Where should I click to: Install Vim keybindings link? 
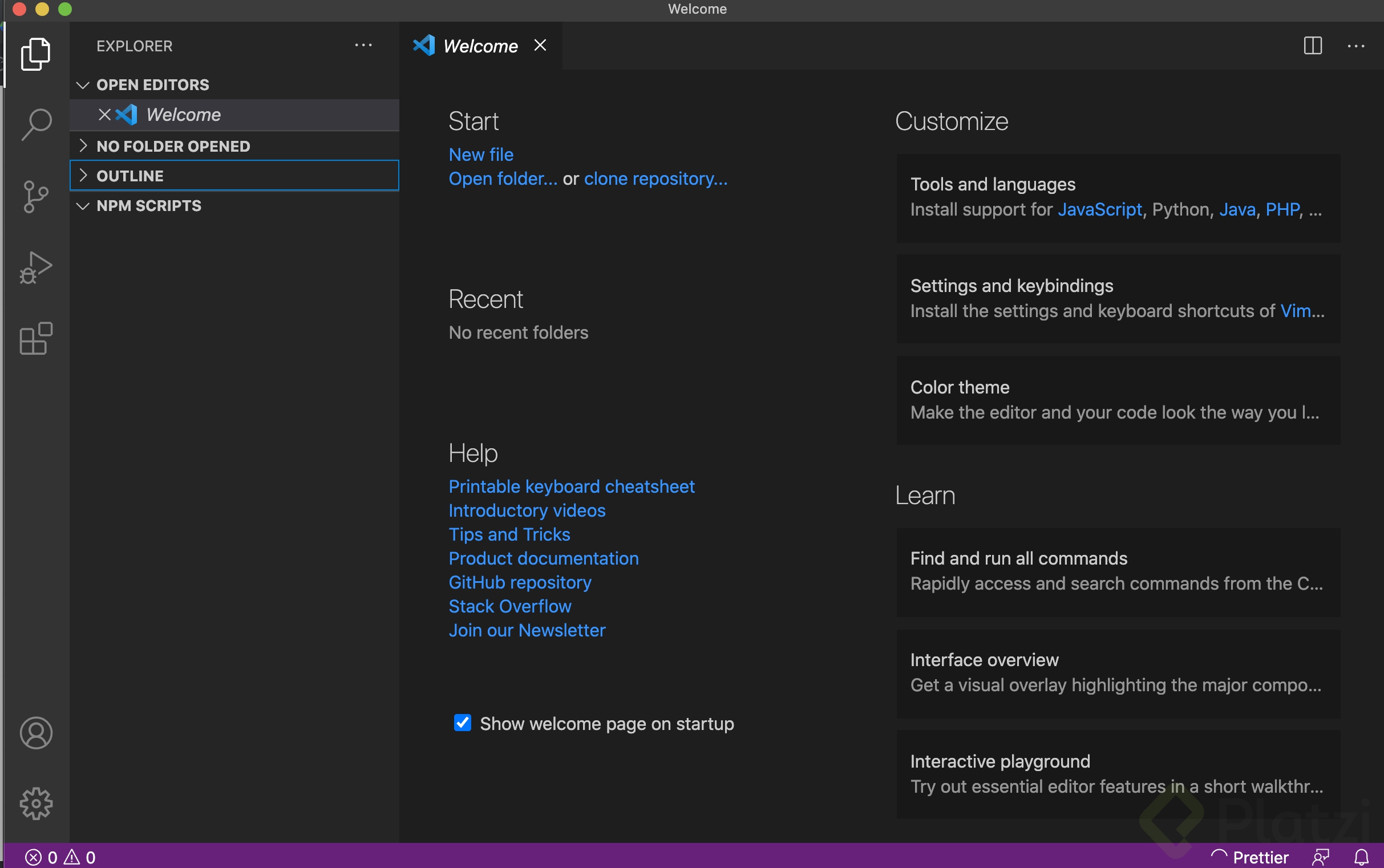pos(1295,311)
